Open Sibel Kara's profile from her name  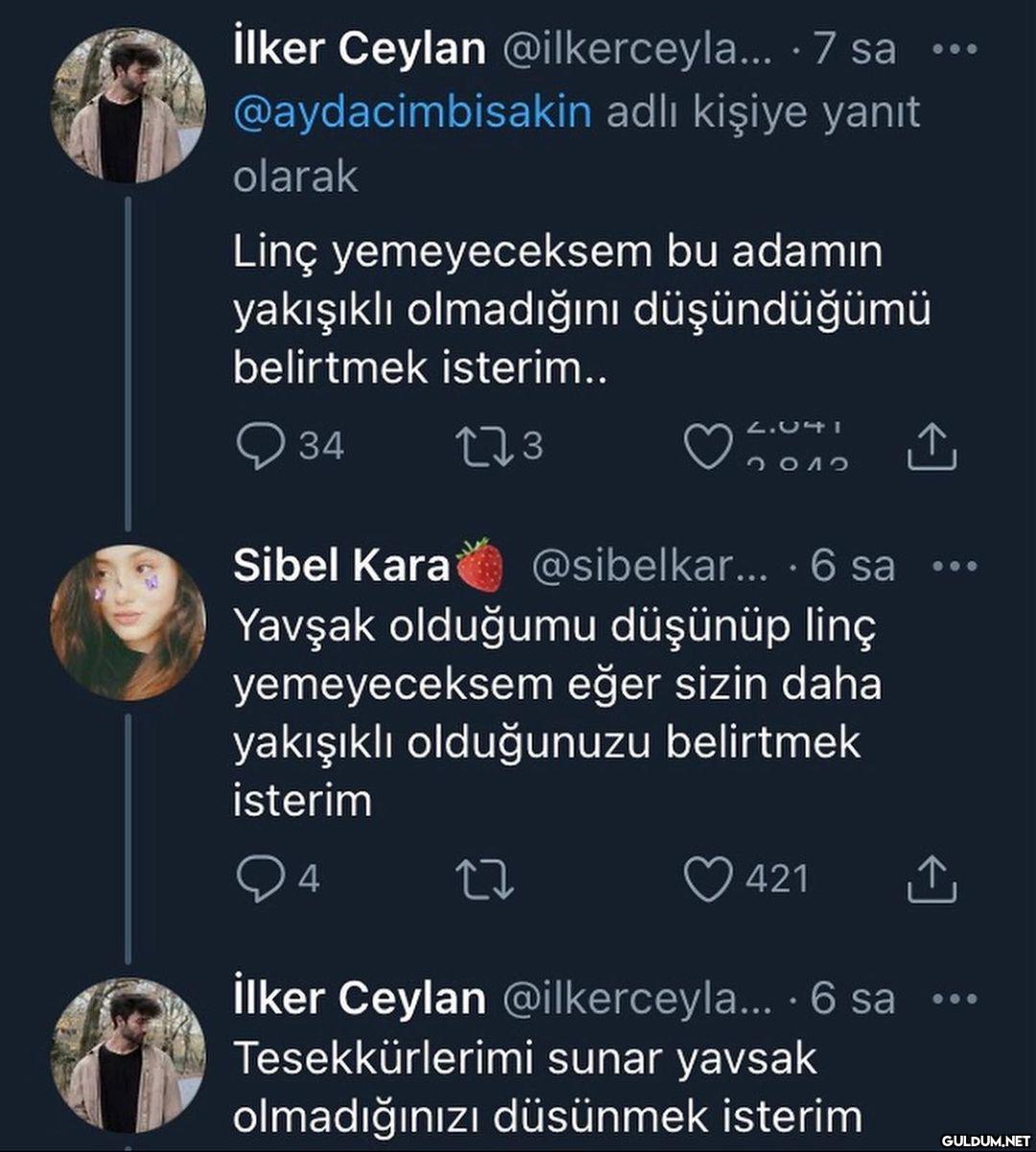click(341, 566)
